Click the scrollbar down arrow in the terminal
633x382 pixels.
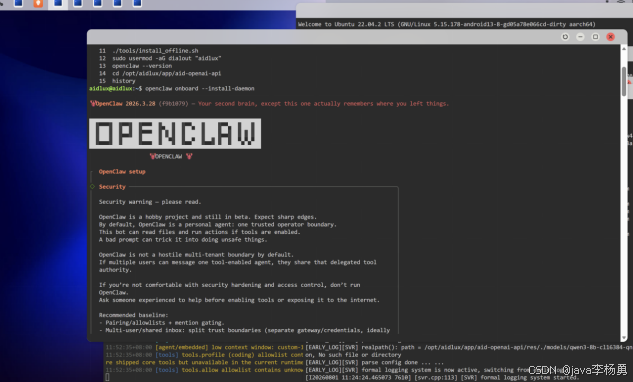point(624,338)
